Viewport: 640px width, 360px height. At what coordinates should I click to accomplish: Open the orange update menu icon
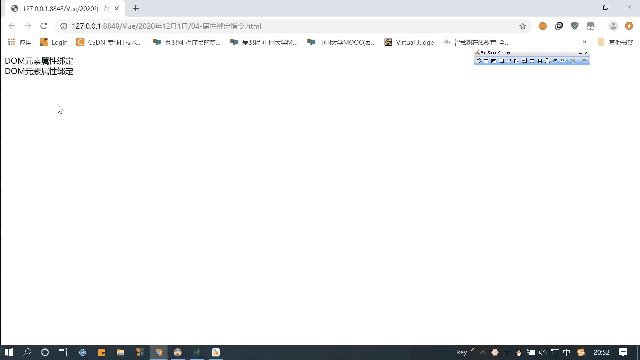coord(629,26)
